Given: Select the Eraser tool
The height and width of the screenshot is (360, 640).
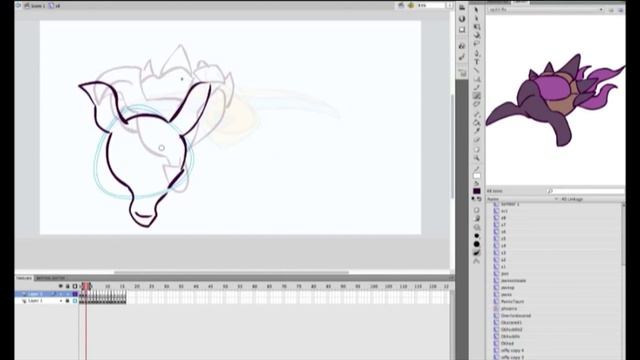Looking at the screenshot, I should point(477,140).
